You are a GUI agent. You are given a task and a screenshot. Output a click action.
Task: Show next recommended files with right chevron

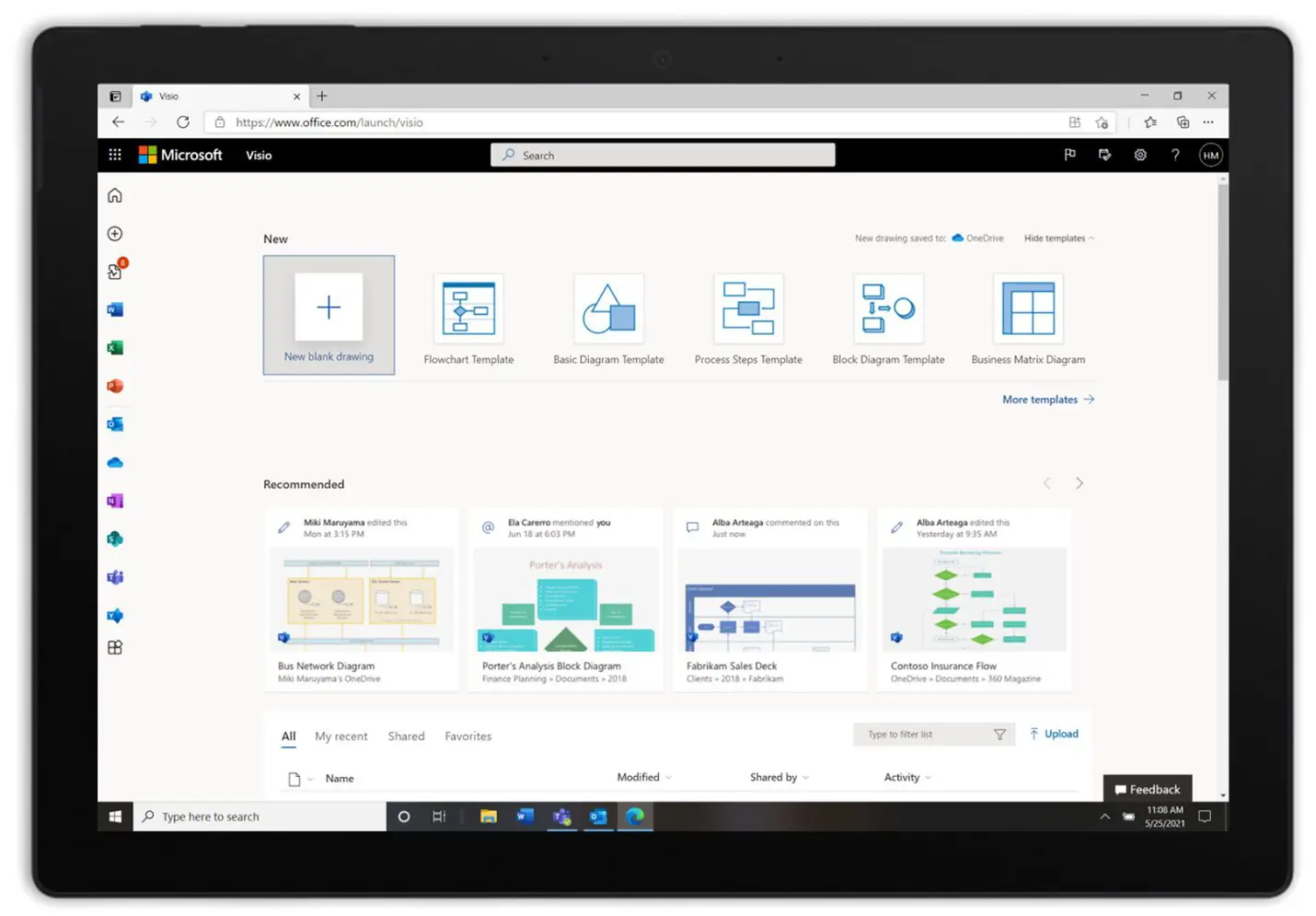1079,483
